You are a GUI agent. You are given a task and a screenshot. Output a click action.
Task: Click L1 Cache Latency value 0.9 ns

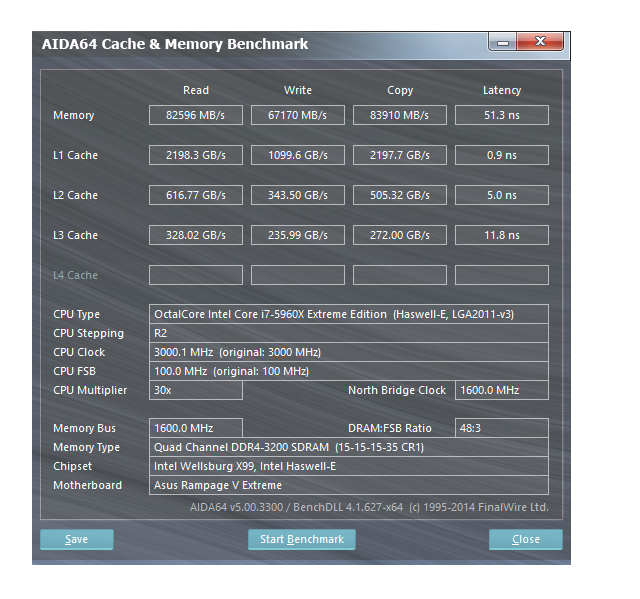[502, 155]
